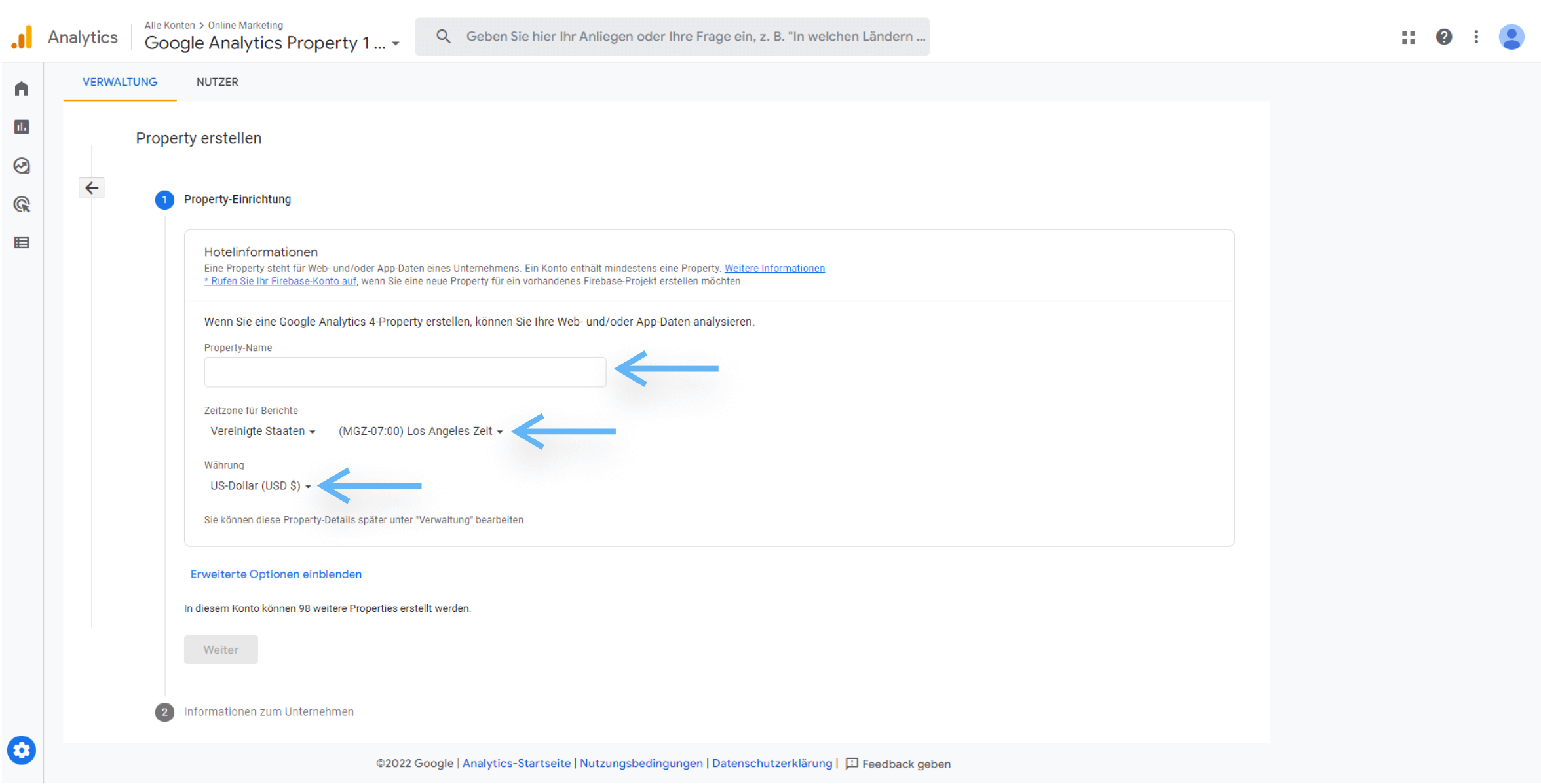Switch to the NUTZER tab
This screenshot has height=784, width=1541.
[x=217, y=82]
